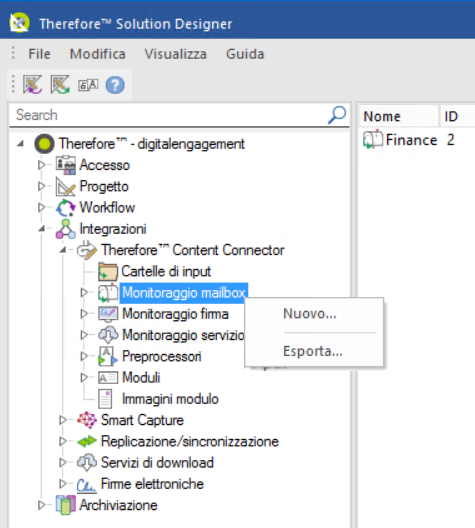Open help via blue question mark icon
Viewport: 475px width, 528px height.
point(115,85)
